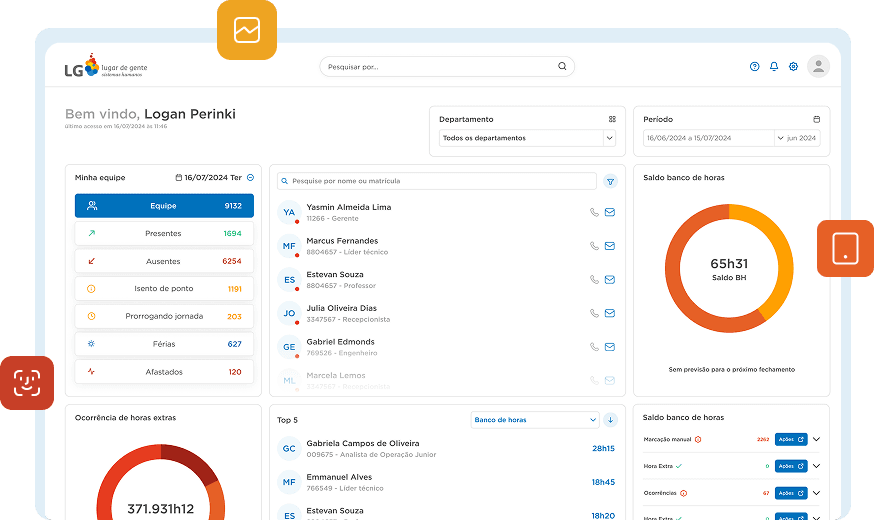The width and height of the screenshot is (874, 520).
Task: Click the Pesquisar por search field
Action: pyautogui.click(x=447, y=67)
